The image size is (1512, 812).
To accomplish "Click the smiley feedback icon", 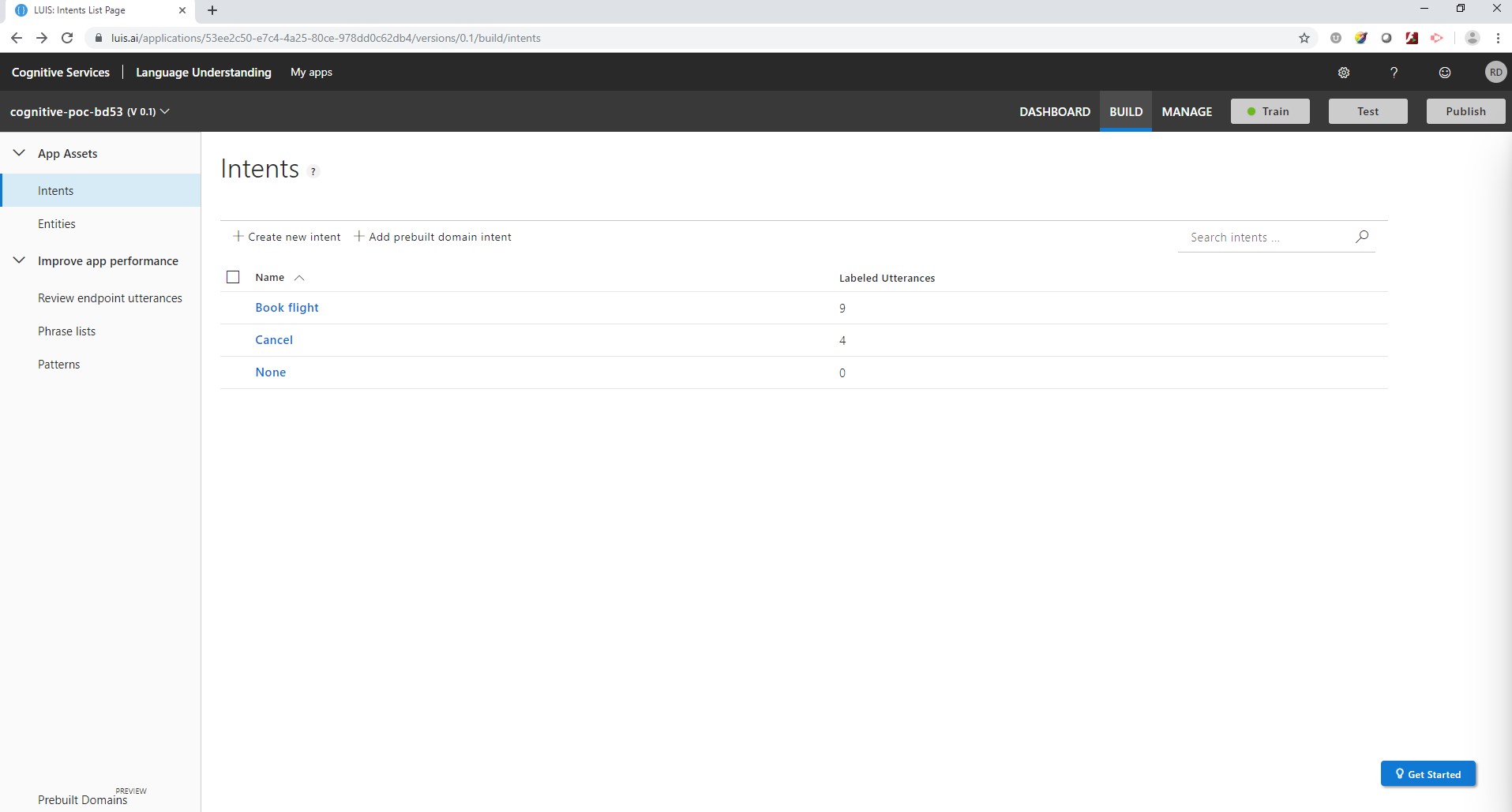I will click(x=1444, y=73).
